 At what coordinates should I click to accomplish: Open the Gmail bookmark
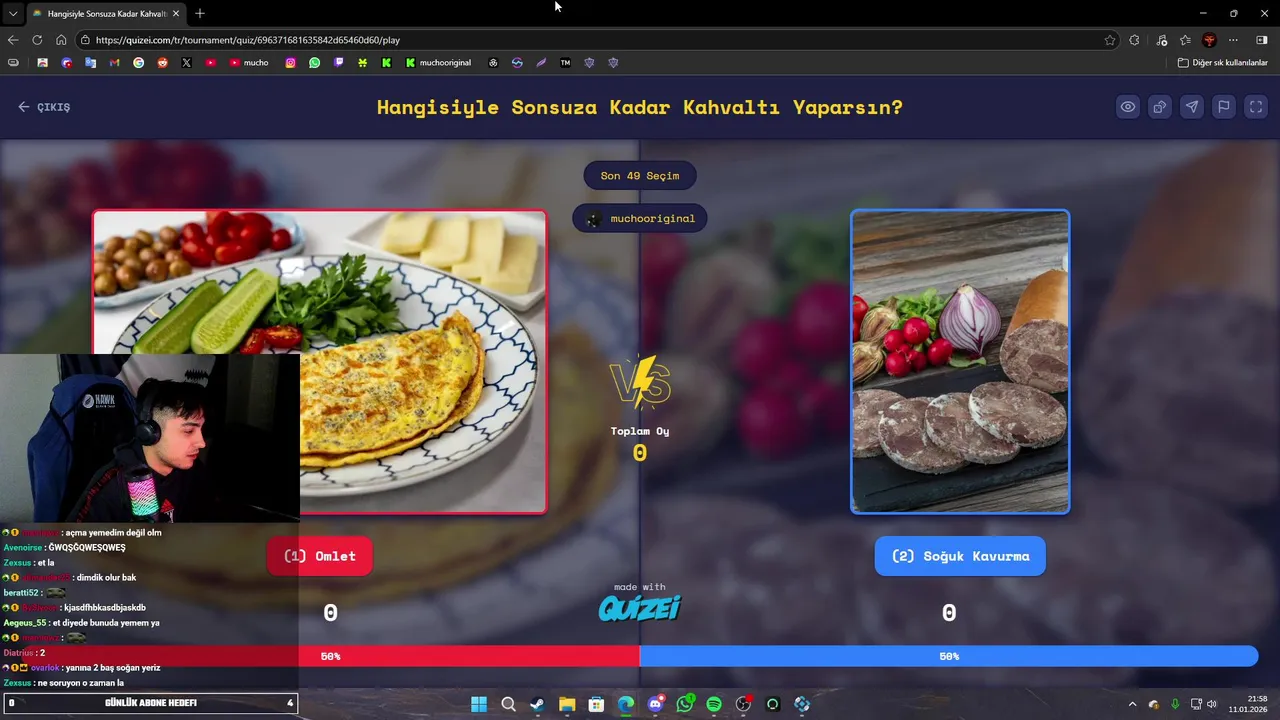(114, 62)
